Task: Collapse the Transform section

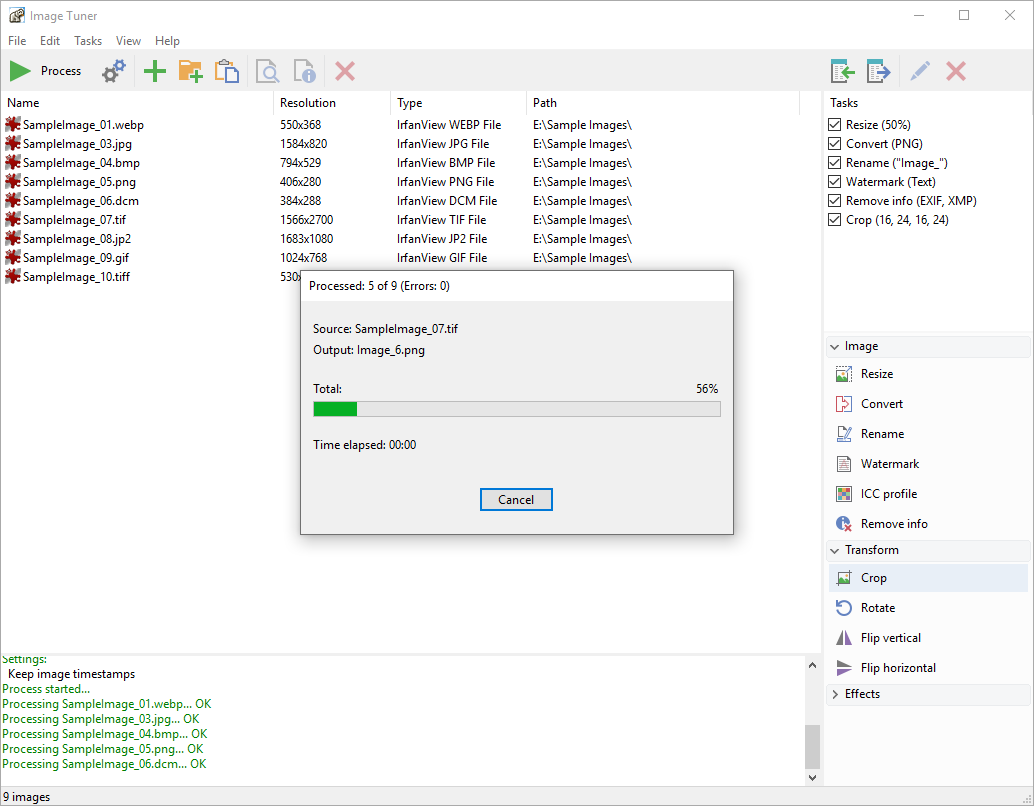Action: [x=836, y=549]
